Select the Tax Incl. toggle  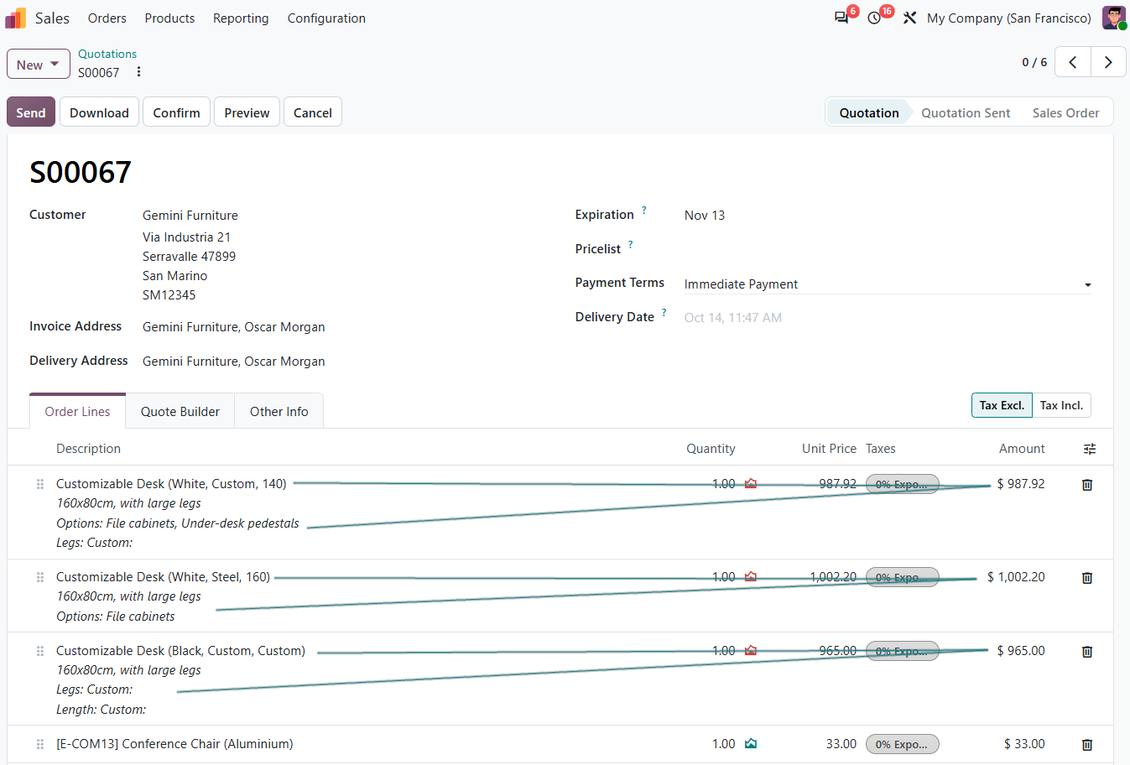[x=1062, y=406]
